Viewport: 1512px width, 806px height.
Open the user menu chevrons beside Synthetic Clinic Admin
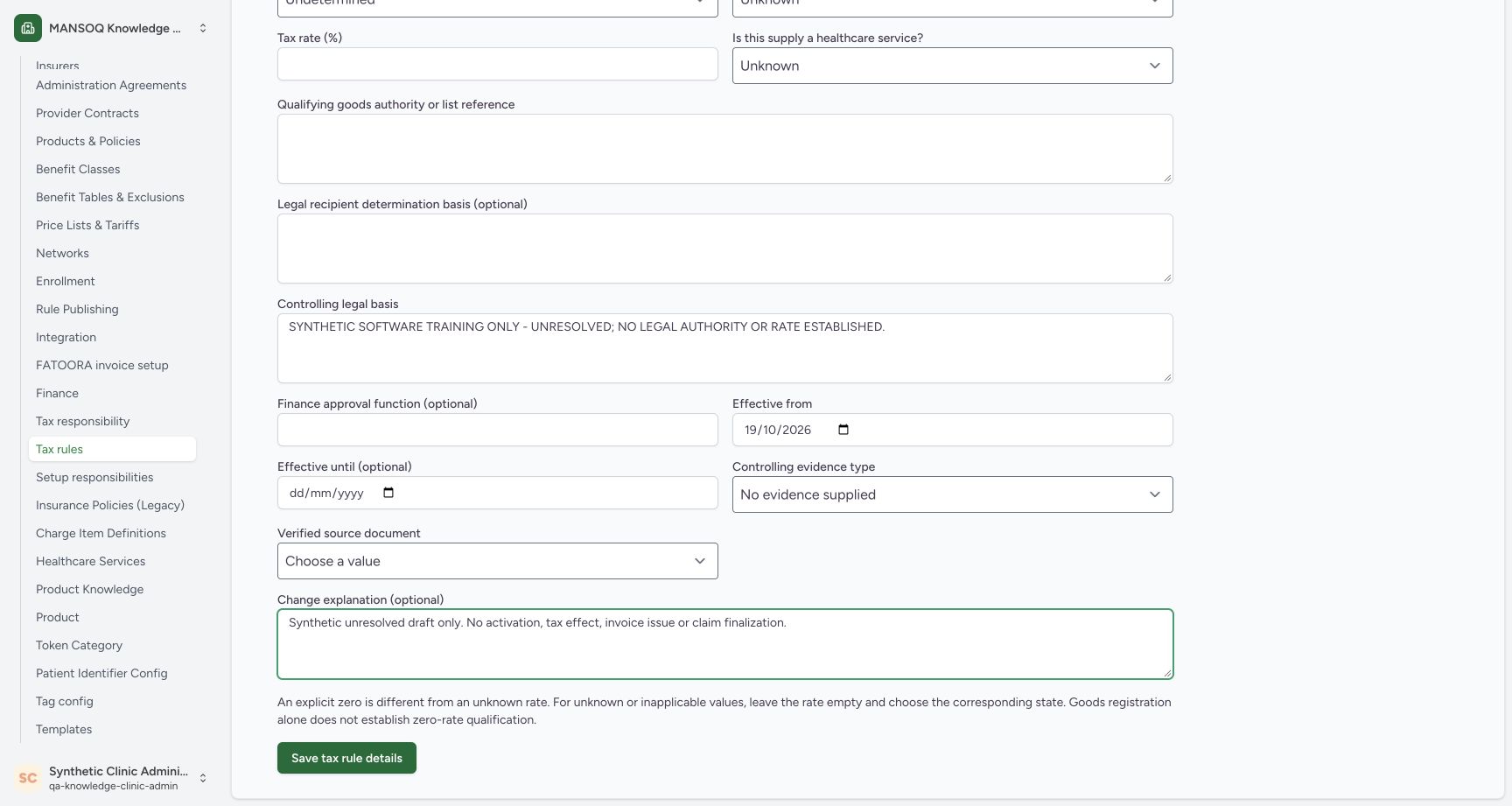pyautogui.click(x=203, y=778)
